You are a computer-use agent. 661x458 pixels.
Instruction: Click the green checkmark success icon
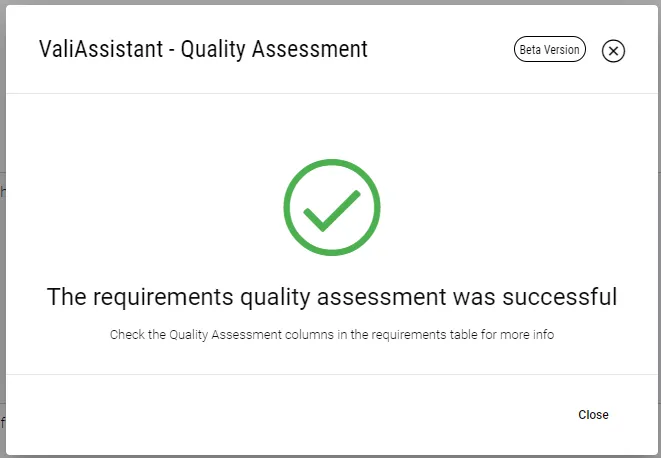tap(332, 208)
